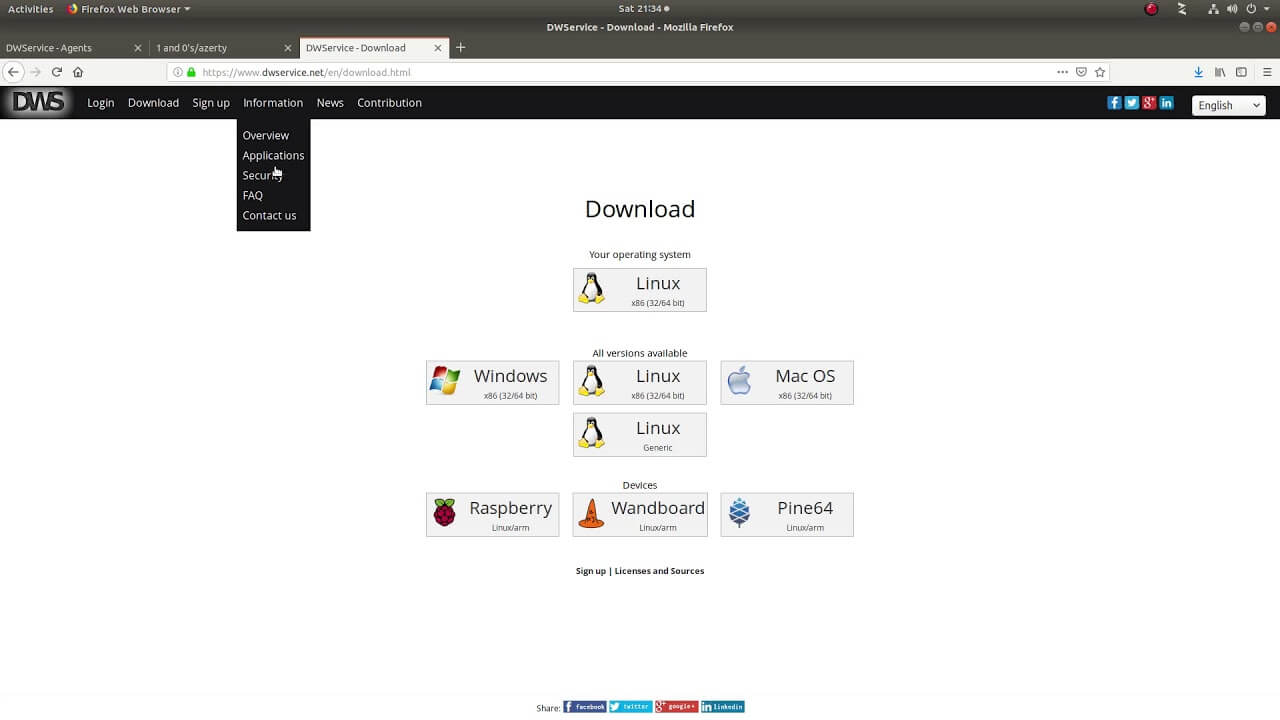This screenshot has width=1280, height=720.
Task: Share on Facebook via the footer button
Action: pyautogui.click(x=585, y=706)
